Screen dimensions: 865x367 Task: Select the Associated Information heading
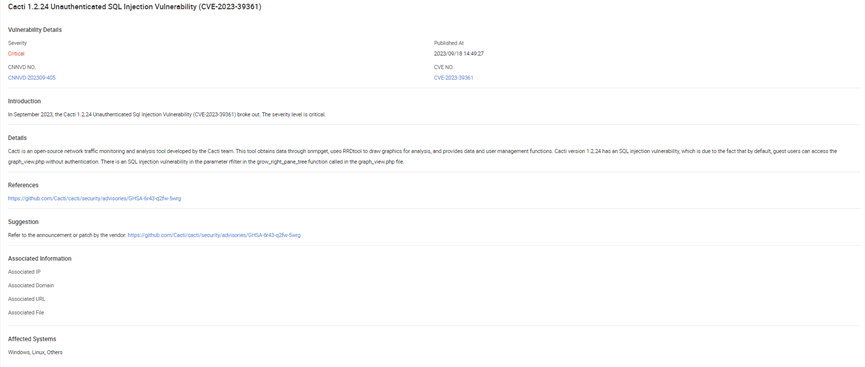[x=40, y=259]
